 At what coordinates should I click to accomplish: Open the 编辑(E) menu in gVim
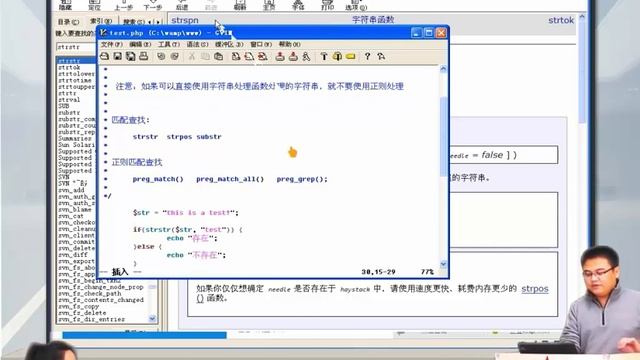click(x=140, y=44)
